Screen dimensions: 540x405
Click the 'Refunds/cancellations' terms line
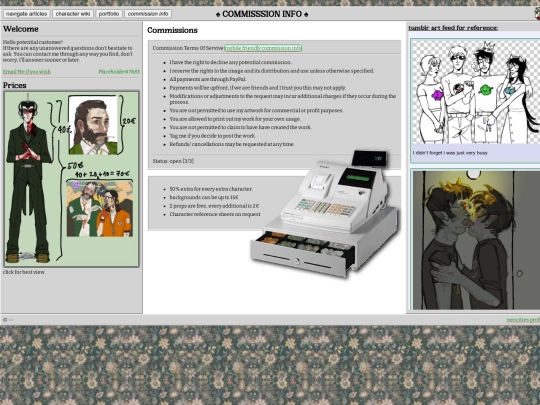click(x=232, y=144)
